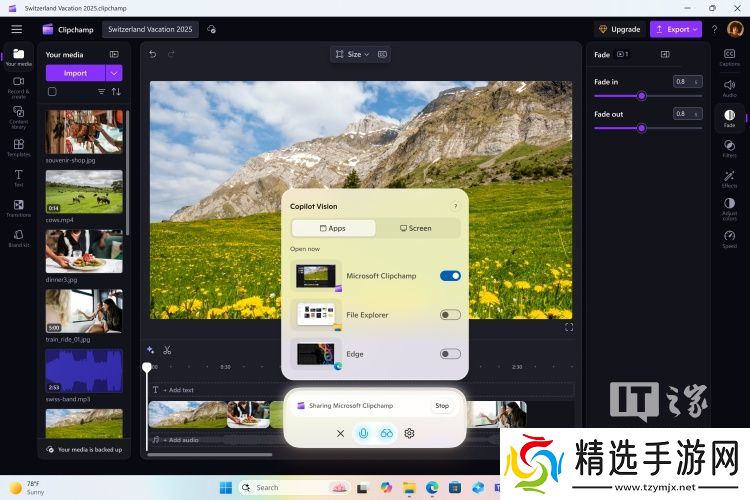Open the Import dropdown arrow
This screenshot has width=750, height=500.
[x=114, y=73]
